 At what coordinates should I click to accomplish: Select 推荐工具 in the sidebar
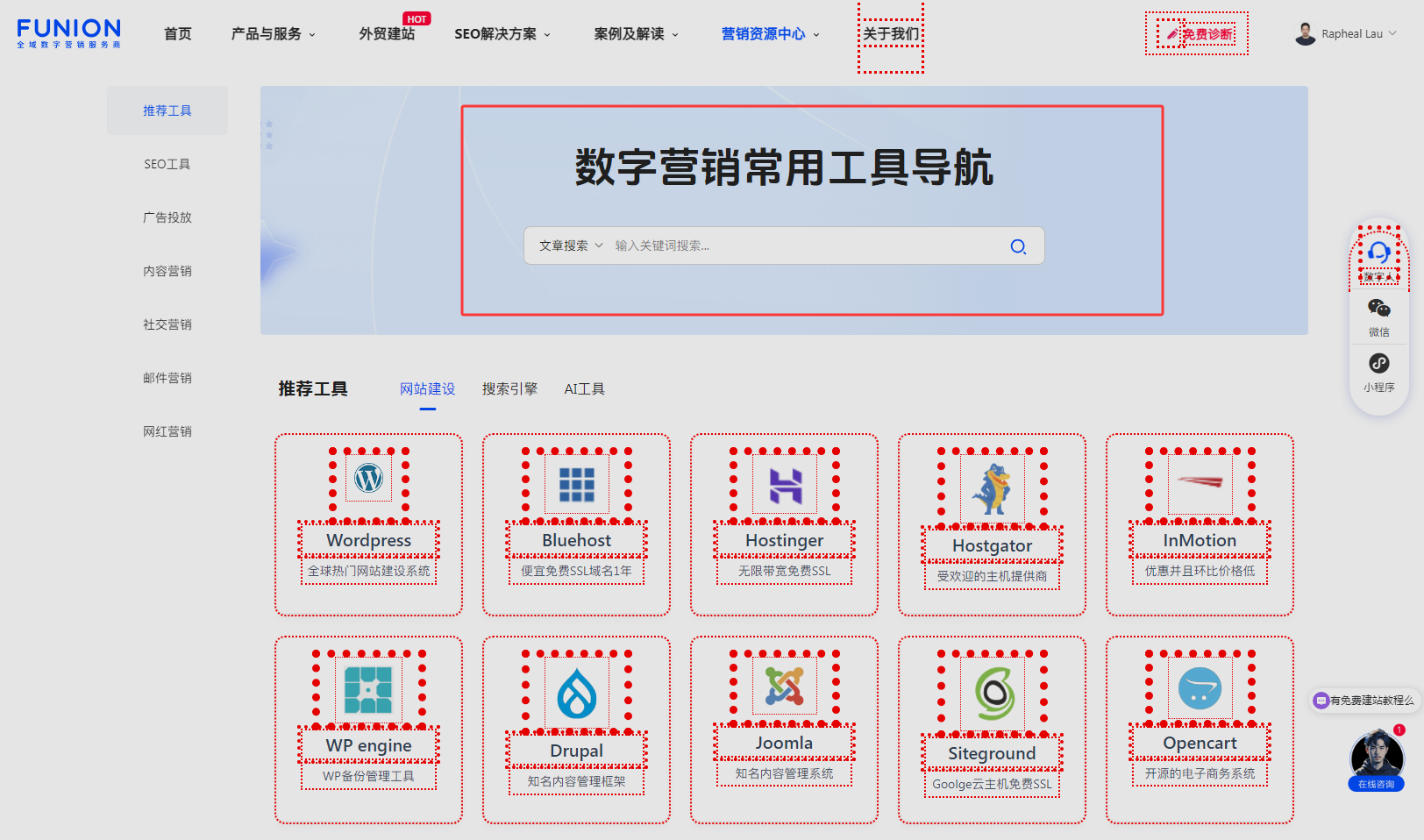(x=167, y=110)
